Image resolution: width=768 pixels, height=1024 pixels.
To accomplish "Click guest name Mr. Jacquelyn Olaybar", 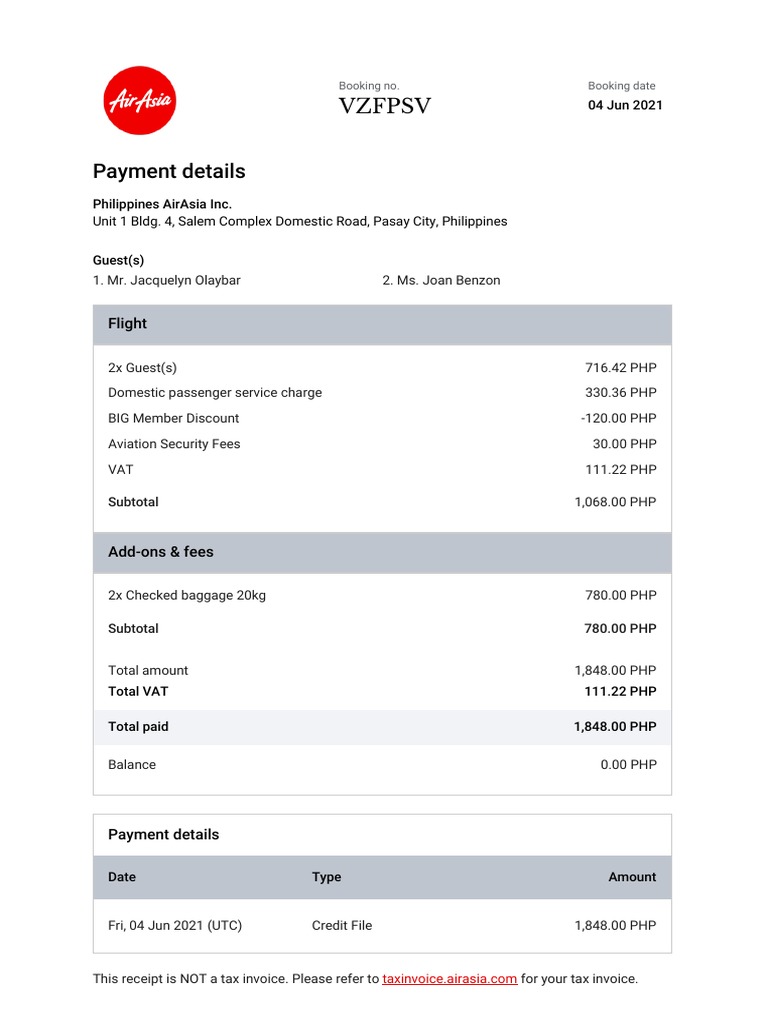I will (x=167, y=280).
